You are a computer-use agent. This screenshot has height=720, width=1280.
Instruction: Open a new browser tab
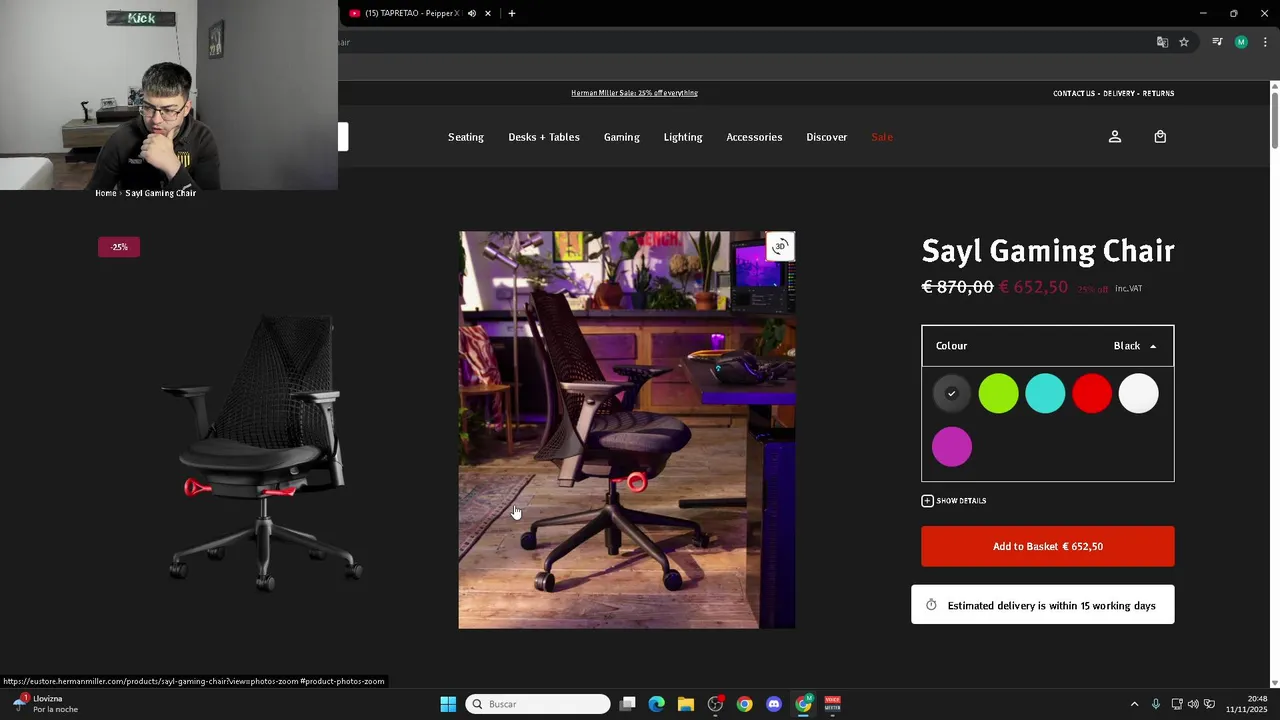point(512,13)
